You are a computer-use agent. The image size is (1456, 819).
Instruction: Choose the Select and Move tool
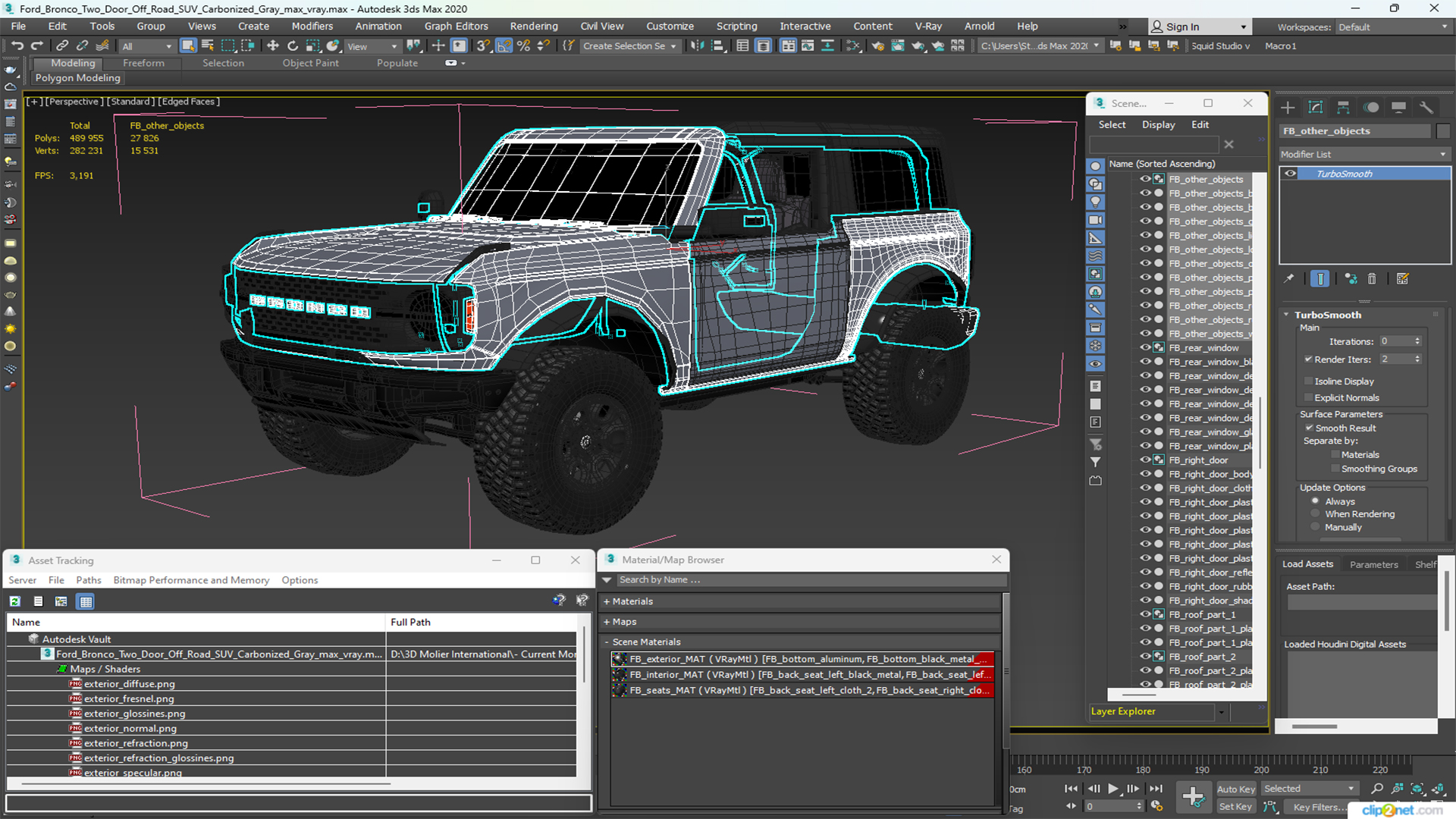click(x=273, y=45)
